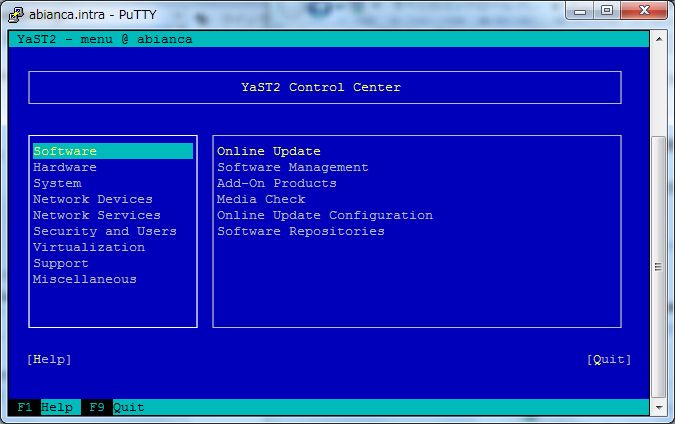
Task: Open Software Management module
Action: [293, 167]
